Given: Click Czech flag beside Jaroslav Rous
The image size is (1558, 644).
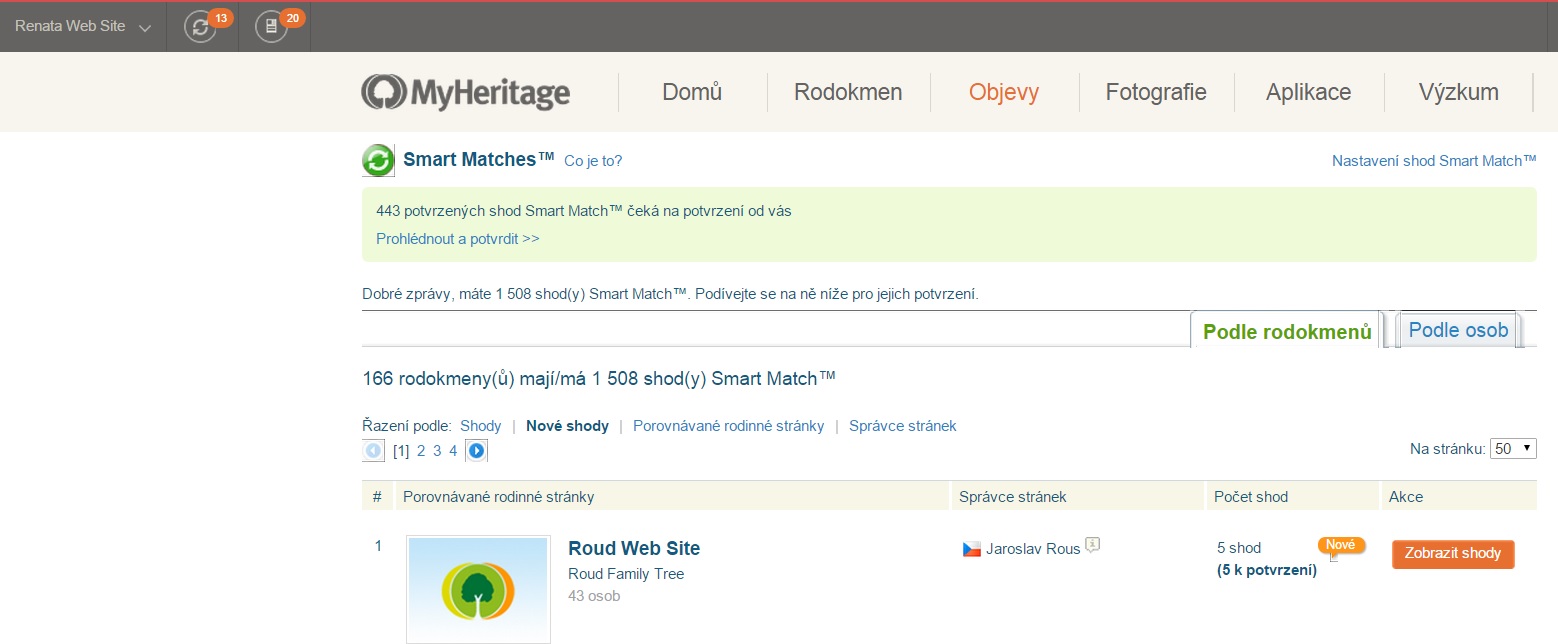Looking at the screenshot, I should point(971,549).
